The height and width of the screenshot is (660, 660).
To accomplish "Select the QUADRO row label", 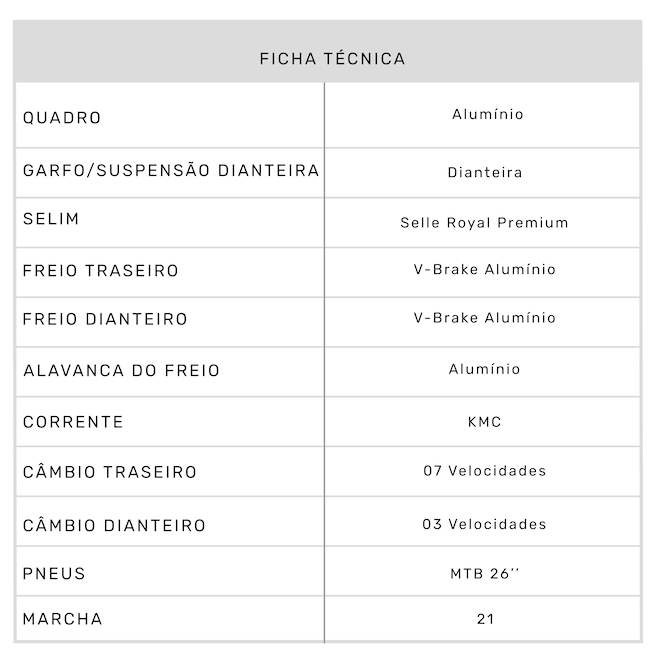I will coord(62,118).
